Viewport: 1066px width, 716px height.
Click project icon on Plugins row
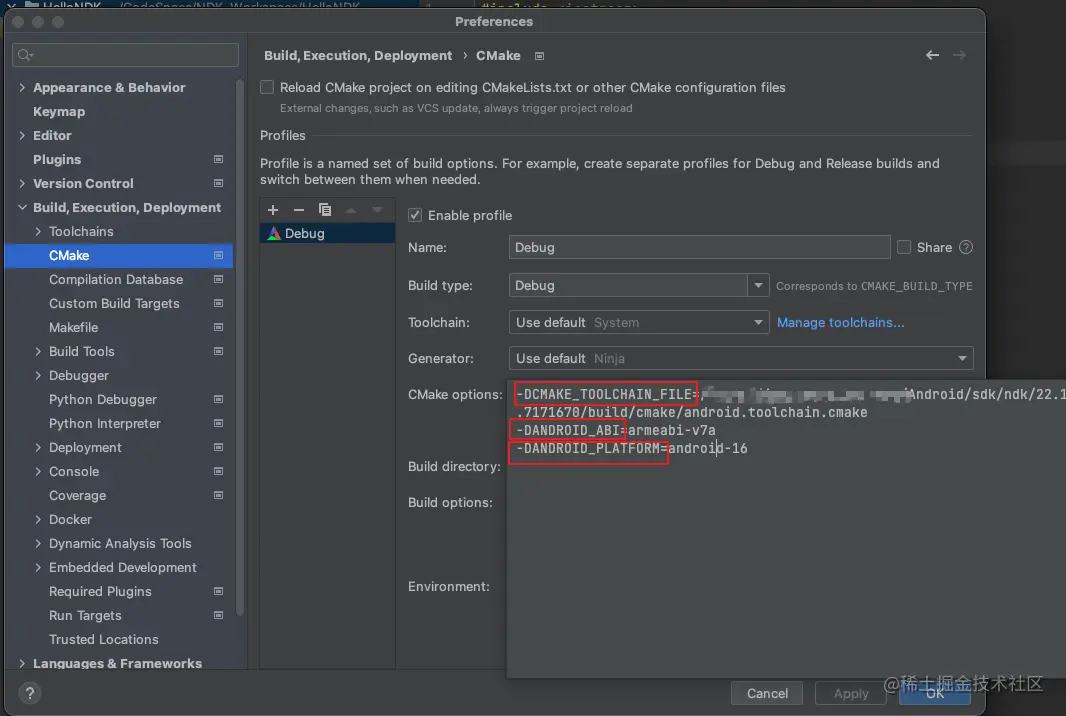point(218,159)
